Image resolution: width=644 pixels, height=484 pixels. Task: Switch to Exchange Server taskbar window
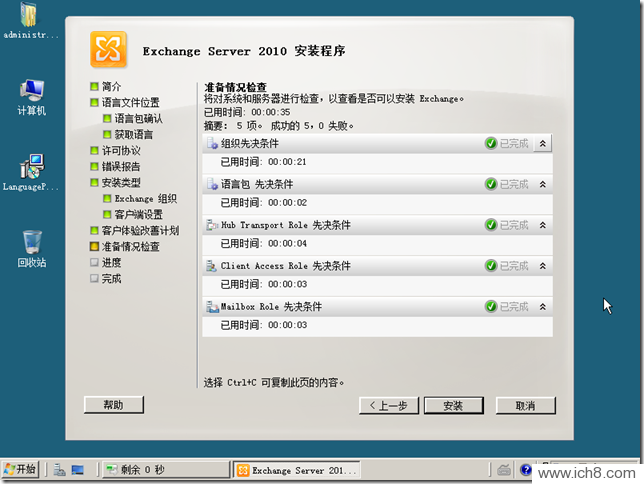tap(297, 470)
